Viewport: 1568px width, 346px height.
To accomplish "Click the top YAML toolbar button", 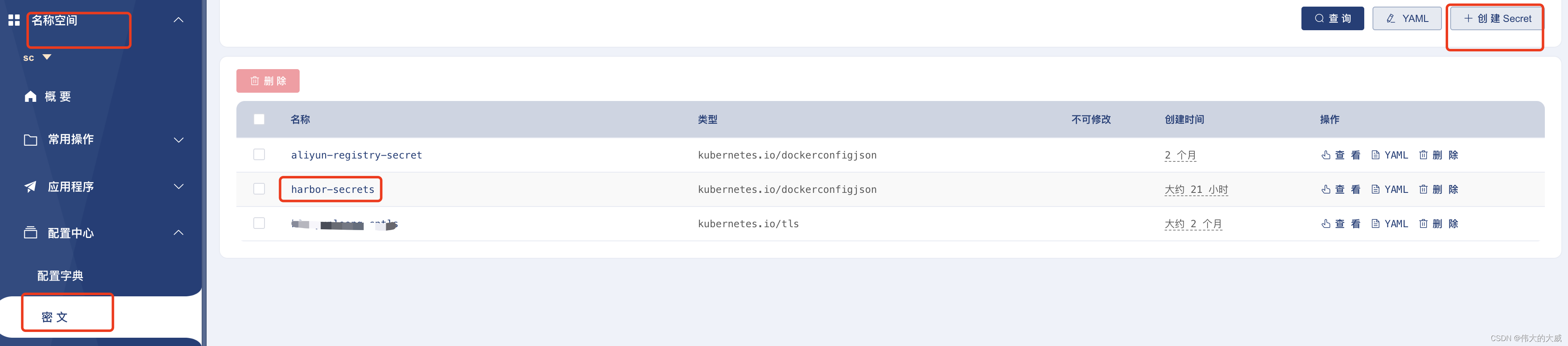I will (x=1407, y=18).
